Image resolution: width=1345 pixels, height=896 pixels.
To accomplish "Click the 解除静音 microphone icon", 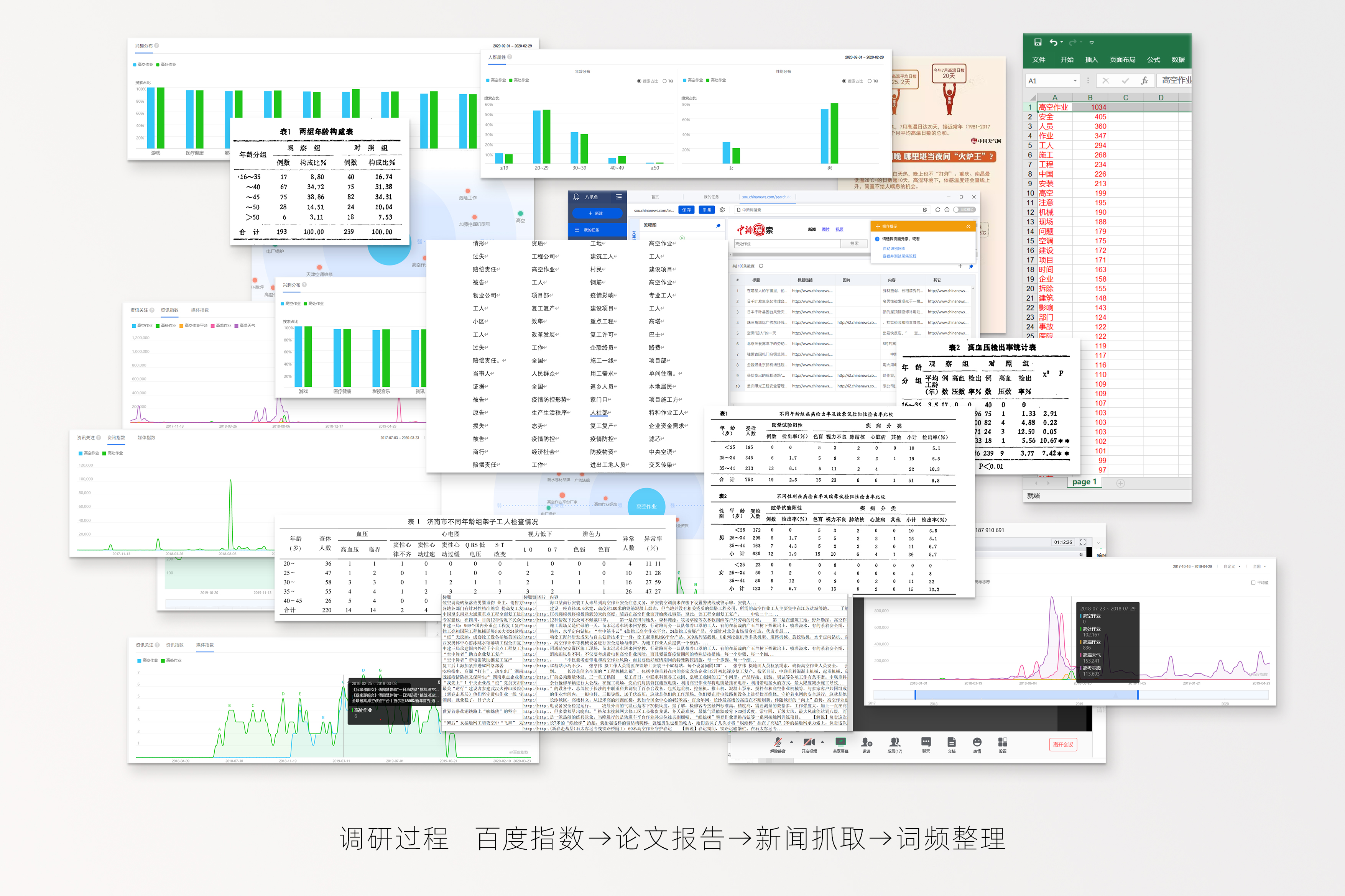I will coord(778,742).
